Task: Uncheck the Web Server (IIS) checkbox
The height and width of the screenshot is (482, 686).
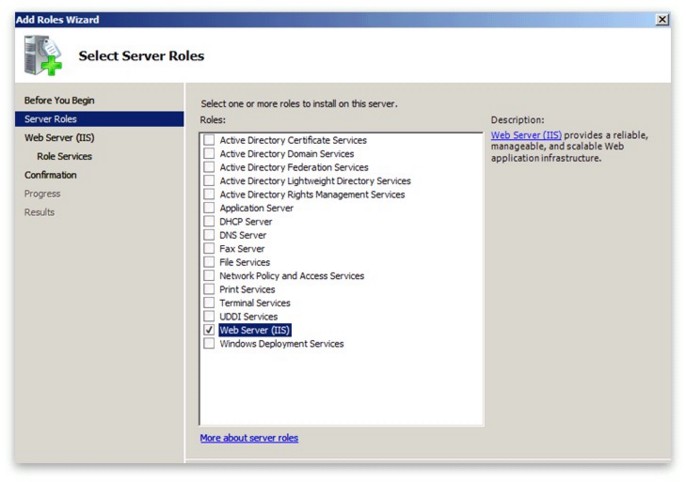Action: pyautogui.click(x=209, y=330)
